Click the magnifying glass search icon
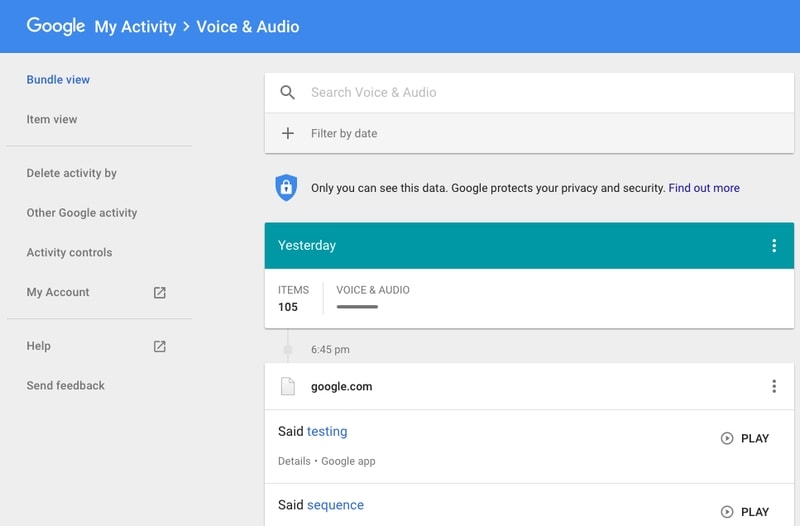 (287, 92)
